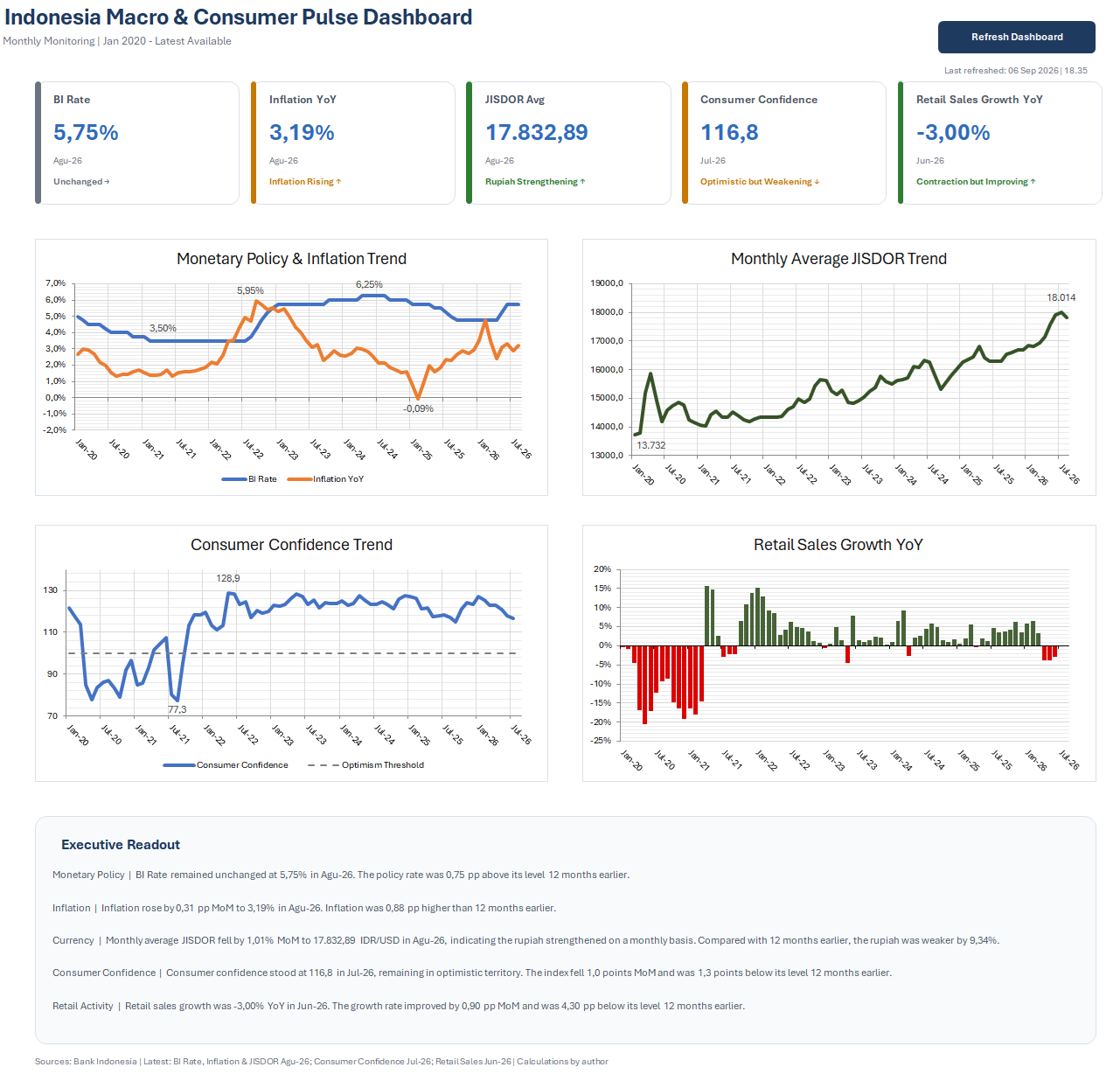Click the Consumer Confidence readout sentence
Viewport: 1120px width, 1081px height.
pos(472,973)
